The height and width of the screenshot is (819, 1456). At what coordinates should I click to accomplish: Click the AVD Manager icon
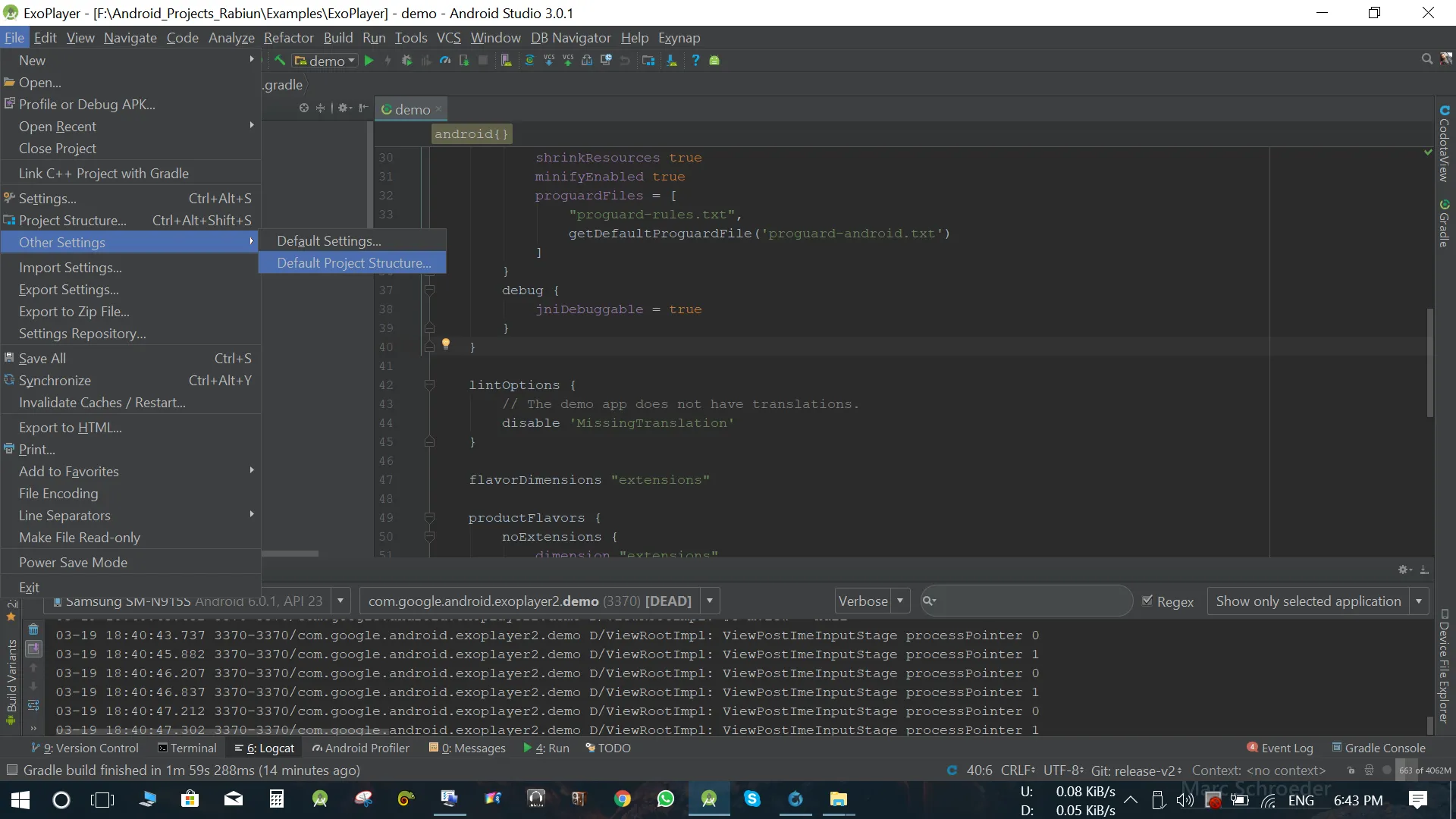(506, 61)
